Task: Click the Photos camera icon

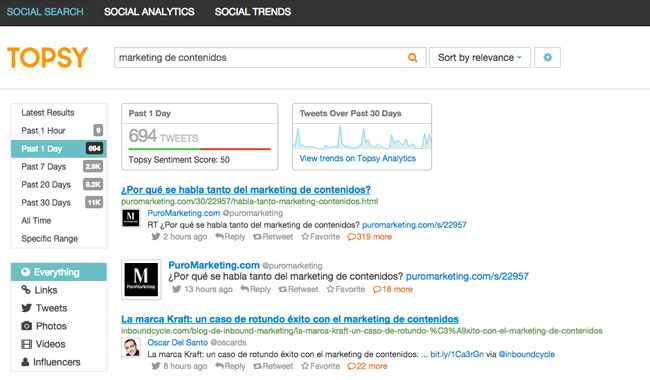Action: (27, 326)
